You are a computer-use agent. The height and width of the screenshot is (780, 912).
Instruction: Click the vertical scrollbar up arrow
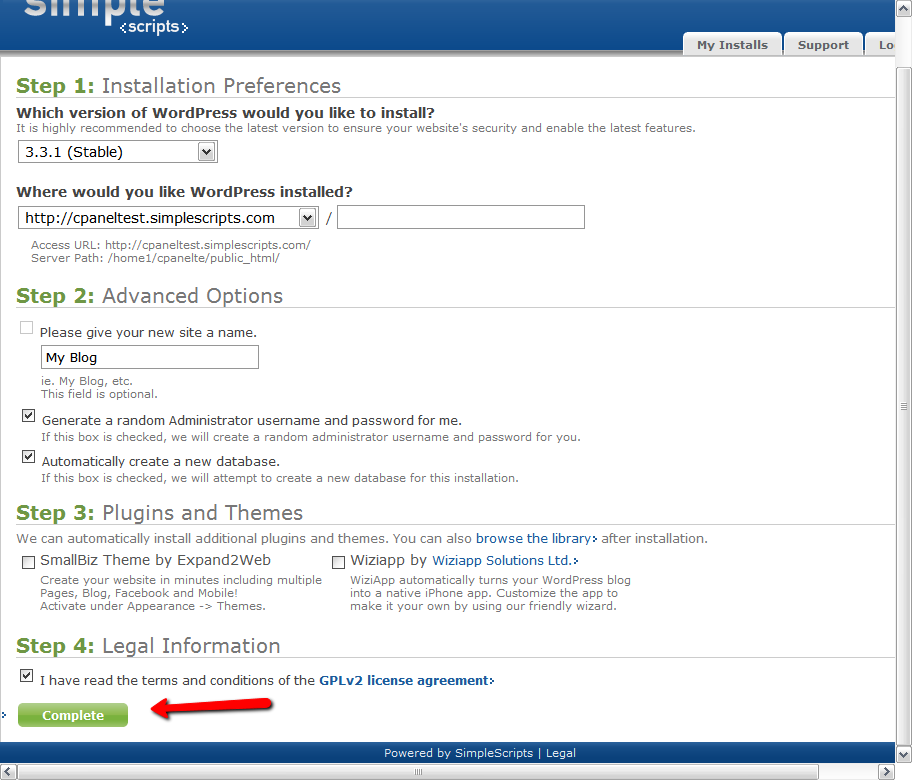pyautogui.click(x=903, y=9)
